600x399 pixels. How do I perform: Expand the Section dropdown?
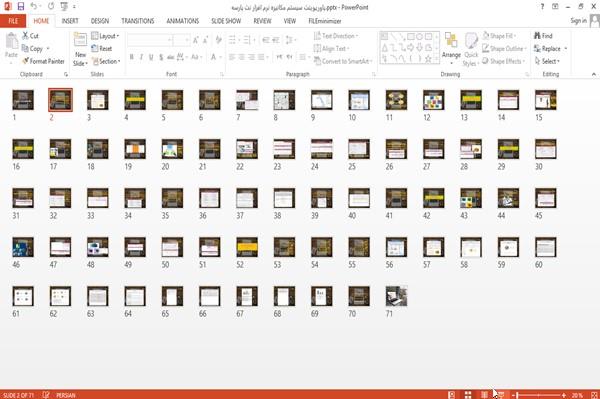tap(106, 61)
